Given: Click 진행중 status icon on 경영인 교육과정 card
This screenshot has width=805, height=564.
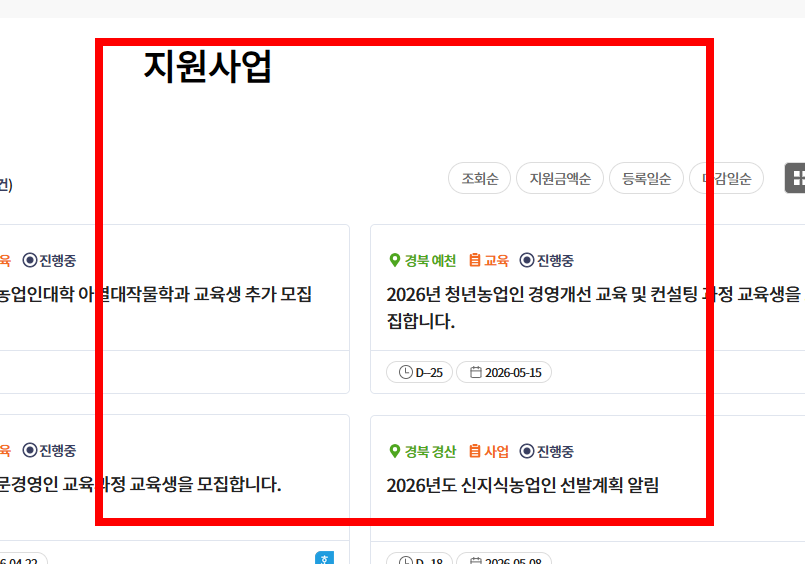Looking at the screenshot, I should click(x=30, y=450).
